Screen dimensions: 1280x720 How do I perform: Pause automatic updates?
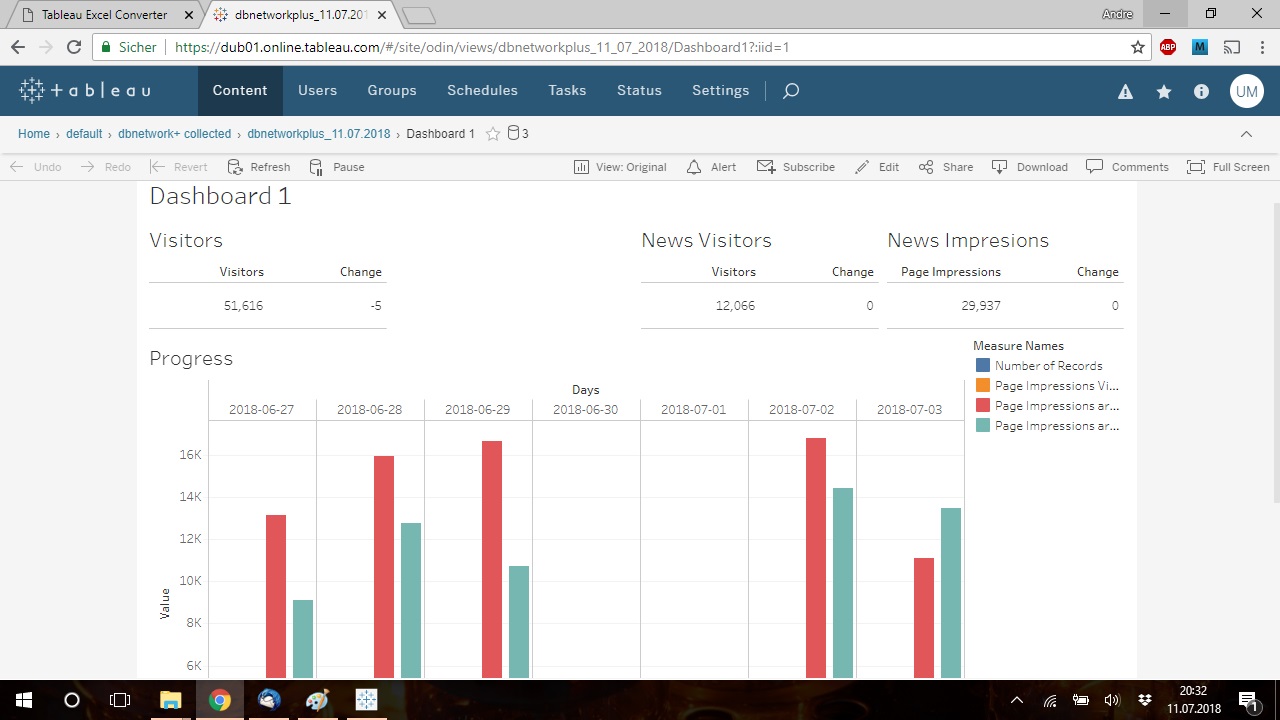click(336, 167)
